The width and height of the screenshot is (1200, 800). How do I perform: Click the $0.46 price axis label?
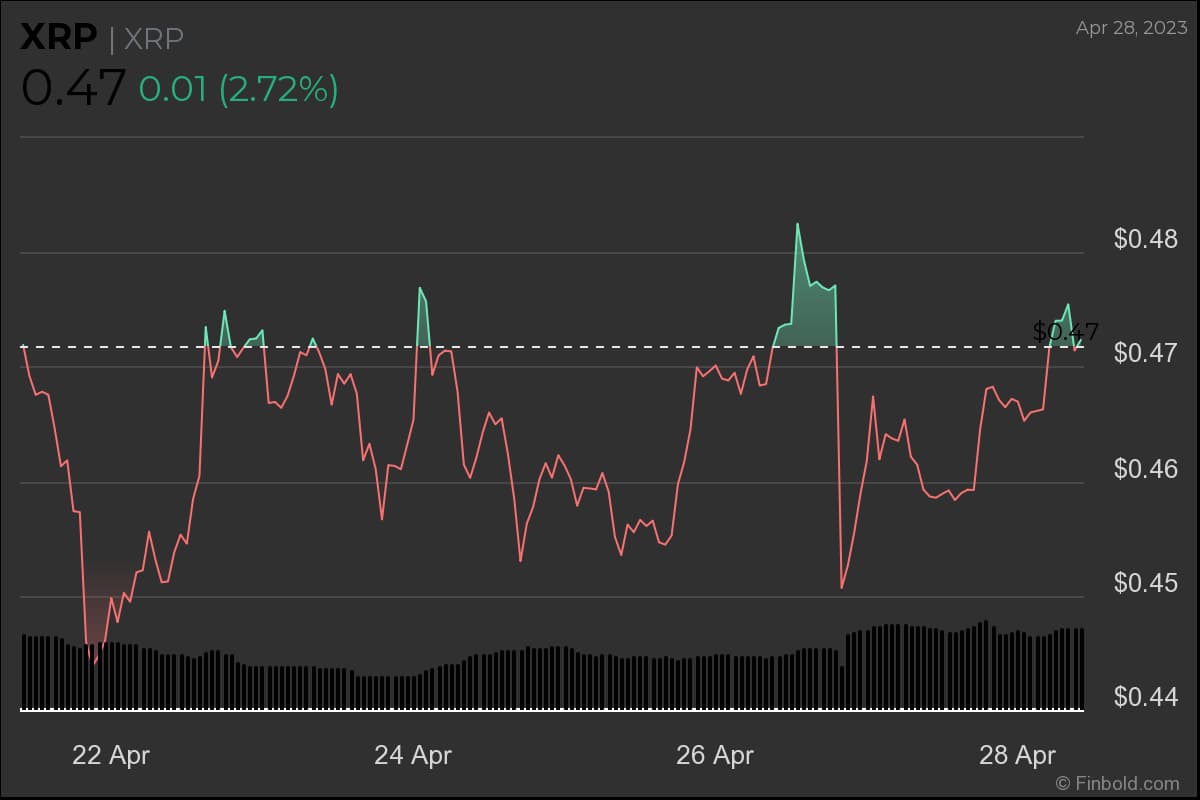[x=1146, y=468]
